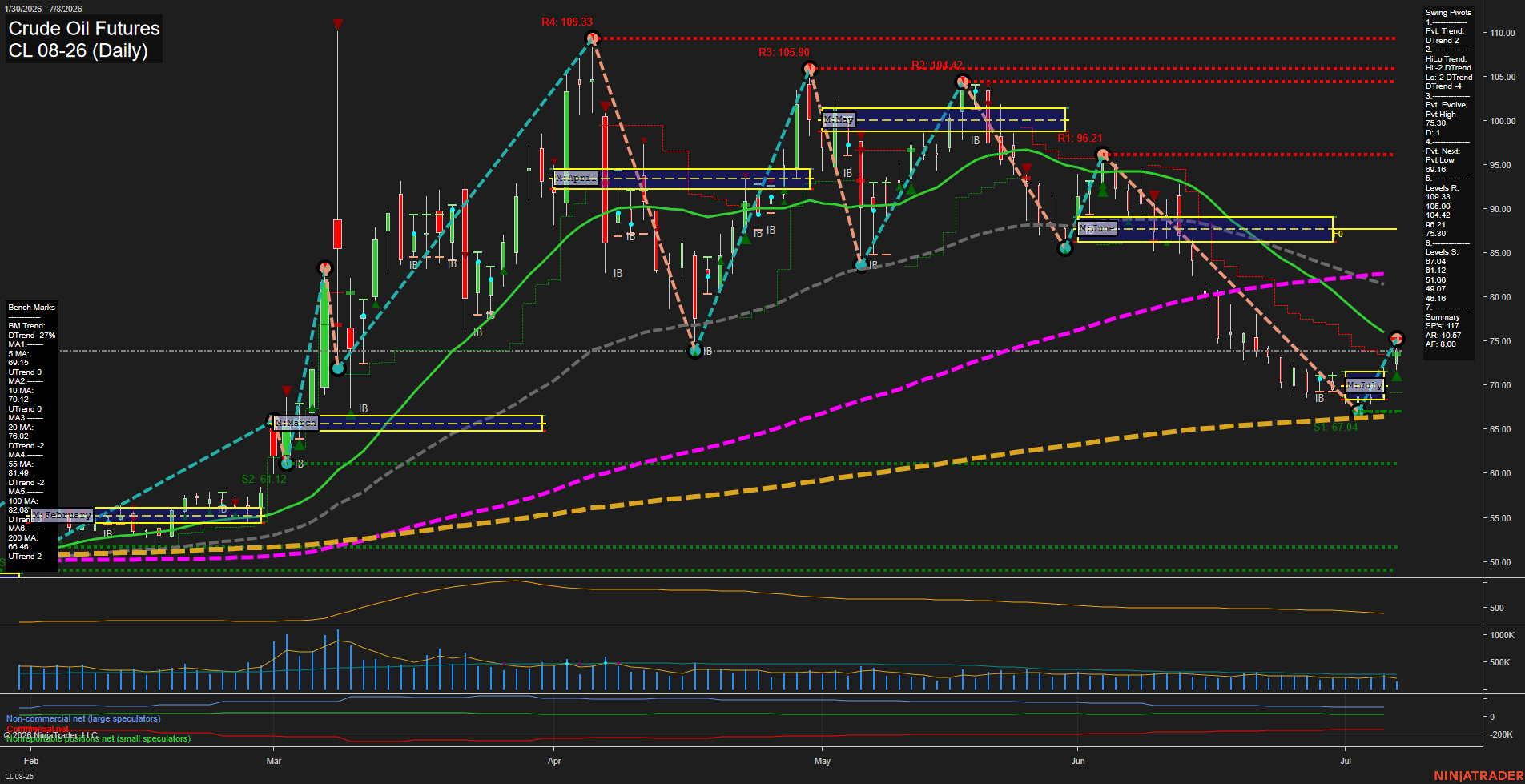The width and height of the screenshot is (1525, 784).
Task: Click the date range '1/30/2026 - 7/8/2026'
Action: click(x=42, y=9)
